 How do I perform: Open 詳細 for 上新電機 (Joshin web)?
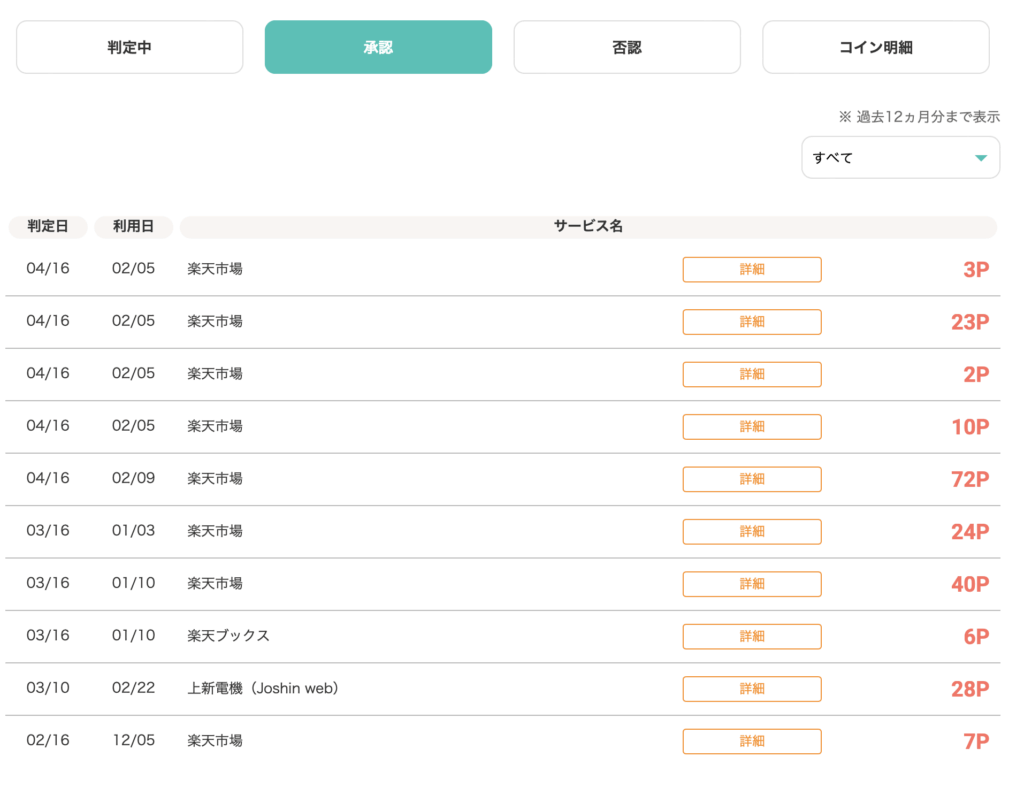751,689
